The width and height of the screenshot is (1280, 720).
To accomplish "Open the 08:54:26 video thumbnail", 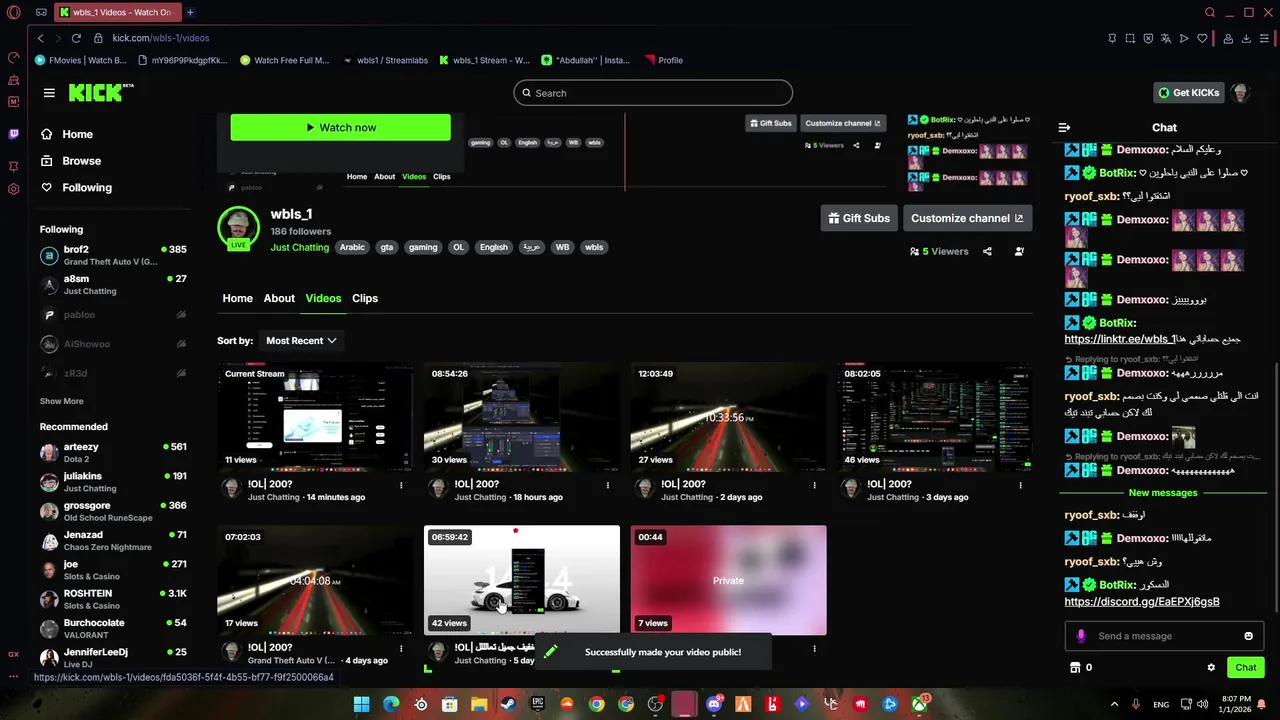I will tap(521, 417).
